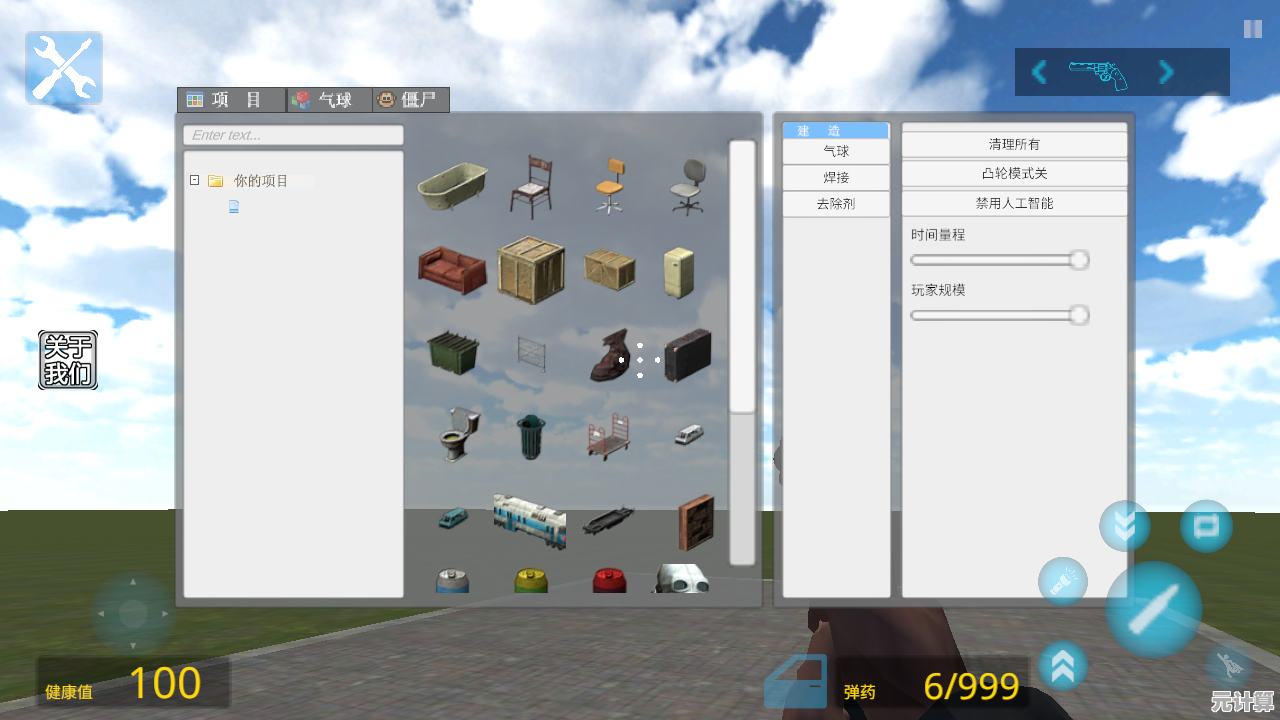The height and width of the screenshot is (720, 1280).
Task: Collapse the 你的项目 folder tree node
Action: click(x=194, y=181)
